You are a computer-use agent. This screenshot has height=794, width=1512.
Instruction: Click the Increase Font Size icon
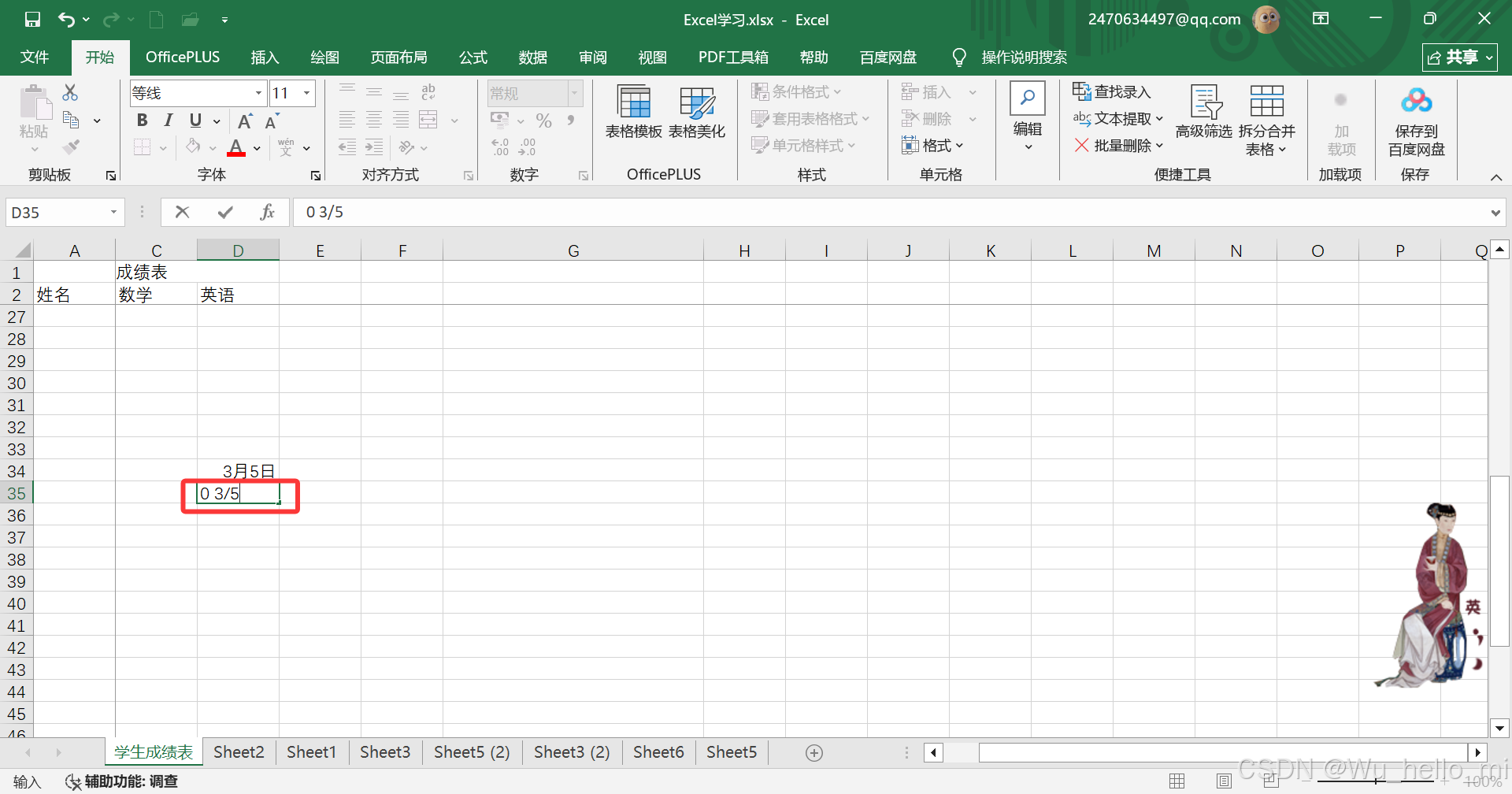click(245, 121)
